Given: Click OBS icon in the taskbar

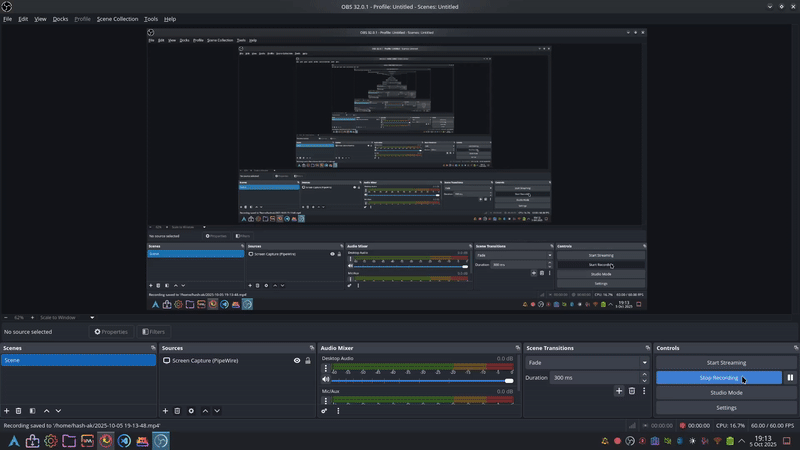Looking at the screenshot, I should coord(161,441).
